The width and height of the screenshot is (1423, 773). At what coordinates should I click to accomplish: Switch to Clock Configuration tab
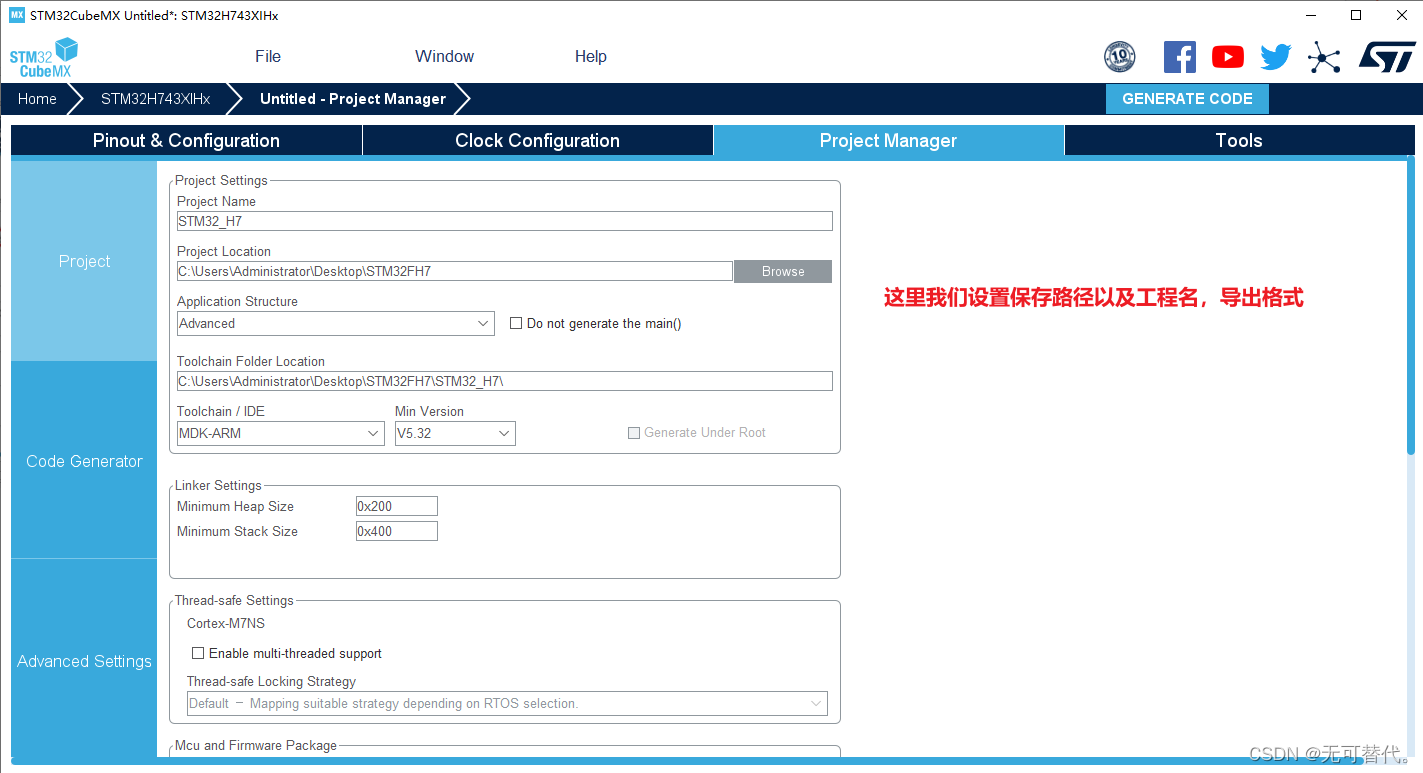tap(538, 141)
